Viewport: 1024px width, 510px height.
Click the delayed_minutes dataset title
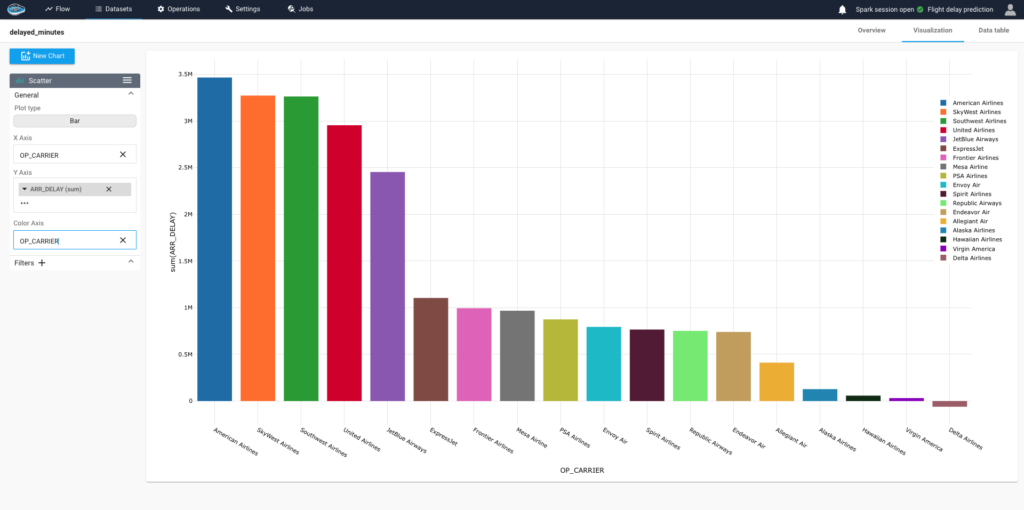37,31
